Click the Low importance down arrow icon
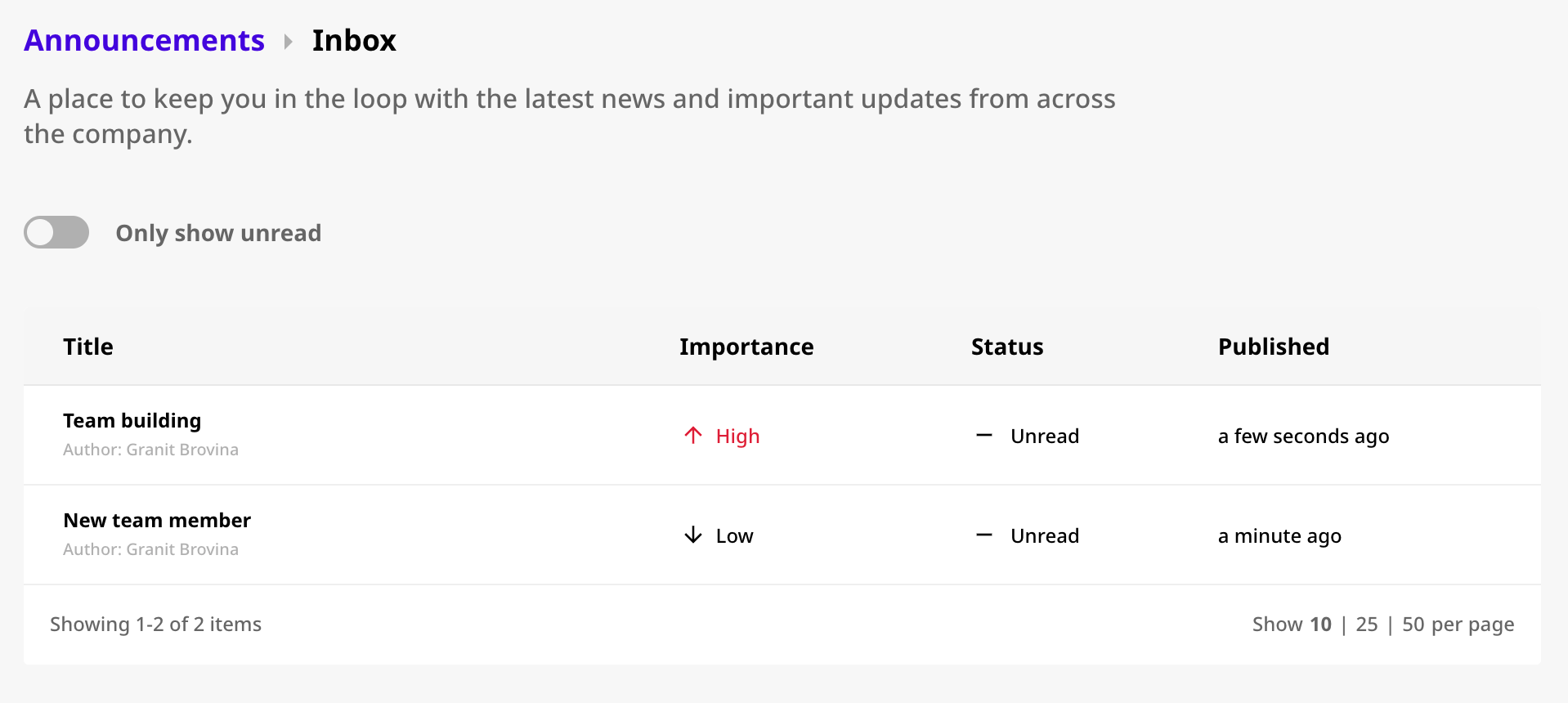Image resolution: width=1568 pixels, height=703 pixels. [x=693, y=535]
